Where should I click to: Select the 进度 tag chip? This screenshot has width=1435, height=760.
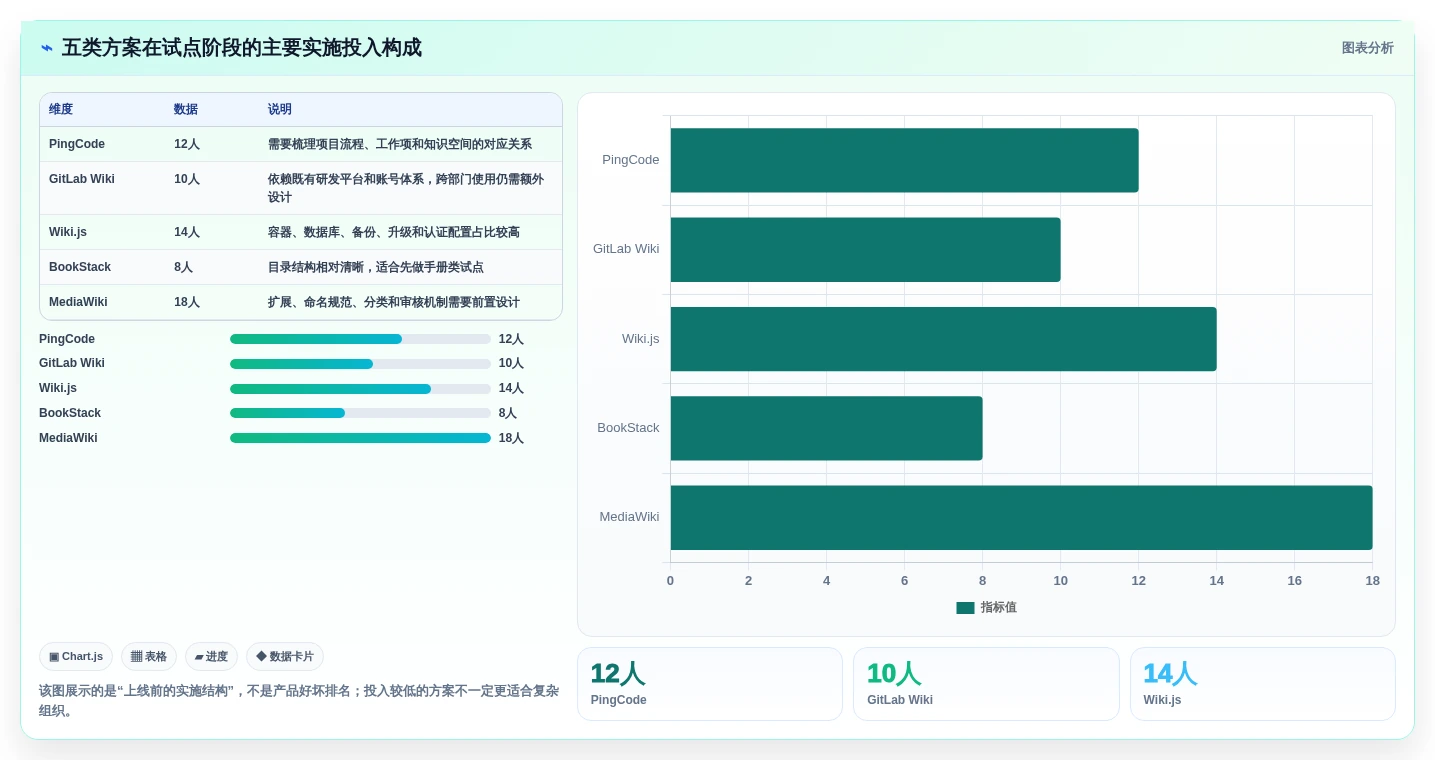pos(211,657)
